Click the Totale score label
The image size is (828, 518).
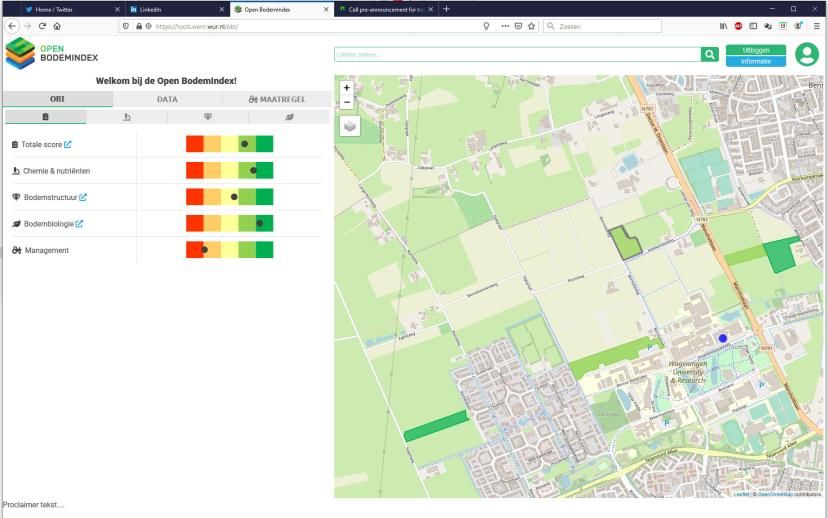[x=42, y=144]
